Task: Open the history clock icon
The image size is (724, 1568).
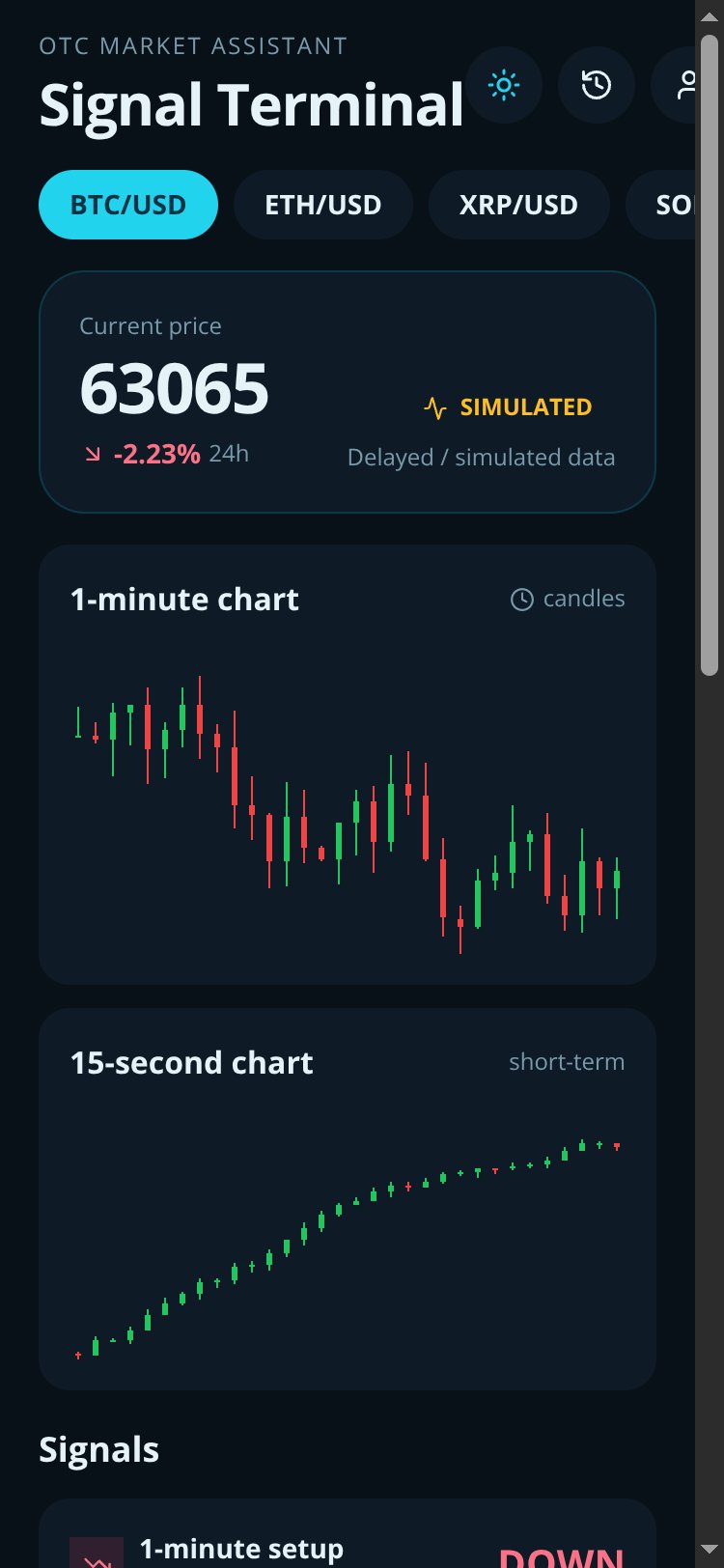Action: [597, 85]
